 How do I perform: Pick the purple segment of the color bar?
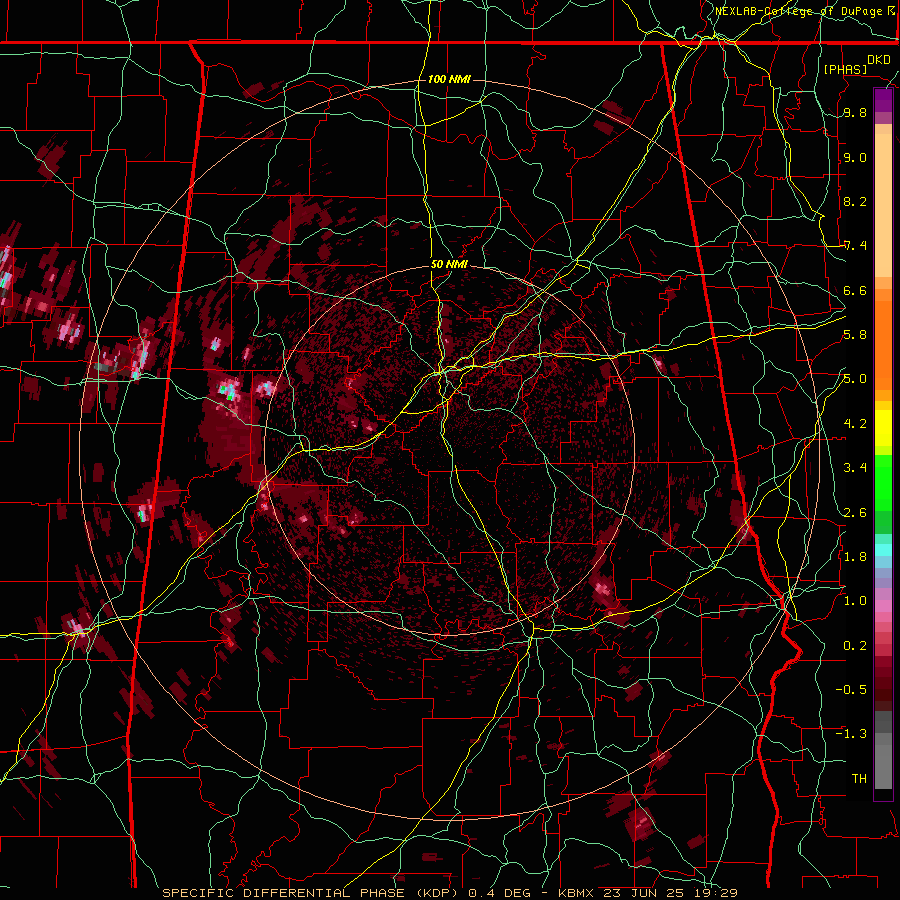pyautogui.click(x=883, y=100)
